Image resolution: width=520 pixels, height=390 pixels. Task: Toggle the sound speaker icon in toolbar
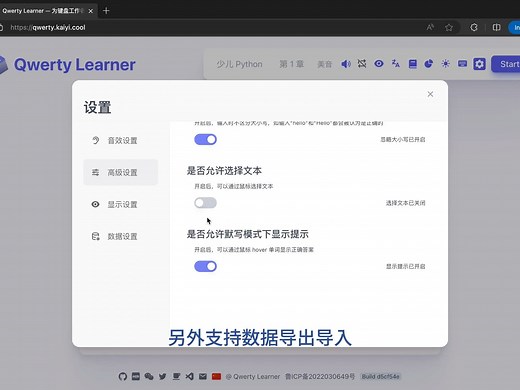[346, 64]
